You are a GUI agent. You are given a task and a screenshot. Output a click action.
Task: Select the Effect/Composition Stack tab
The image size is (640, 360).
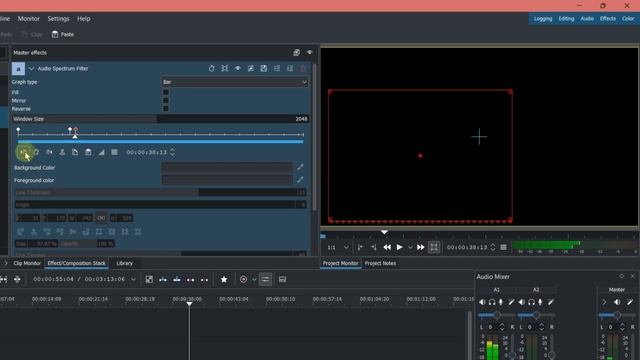coord(76,263)
